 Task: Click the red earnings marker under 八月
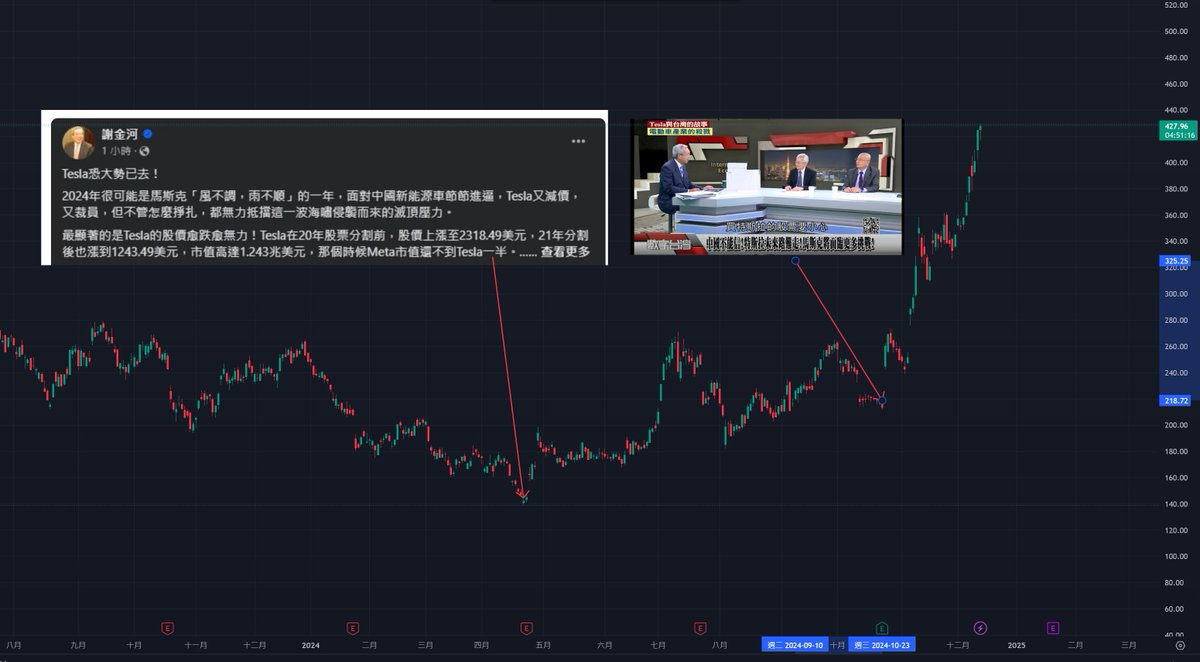(698, 628)
